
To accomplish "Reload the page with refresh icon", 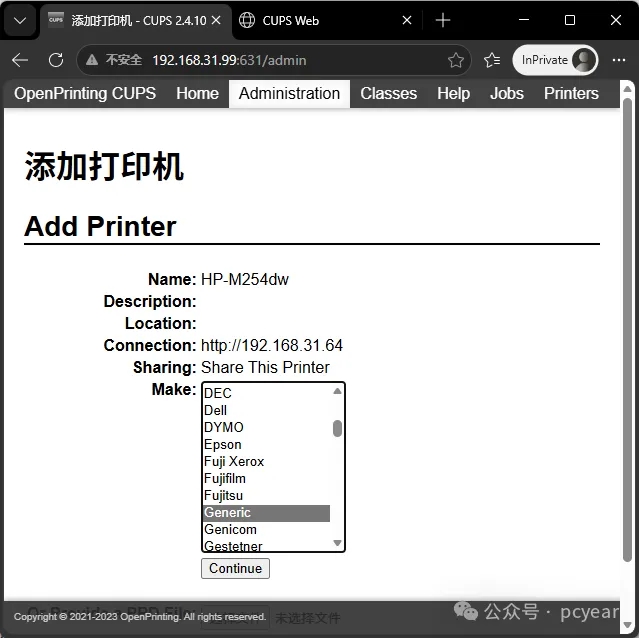I will [56, 60].
